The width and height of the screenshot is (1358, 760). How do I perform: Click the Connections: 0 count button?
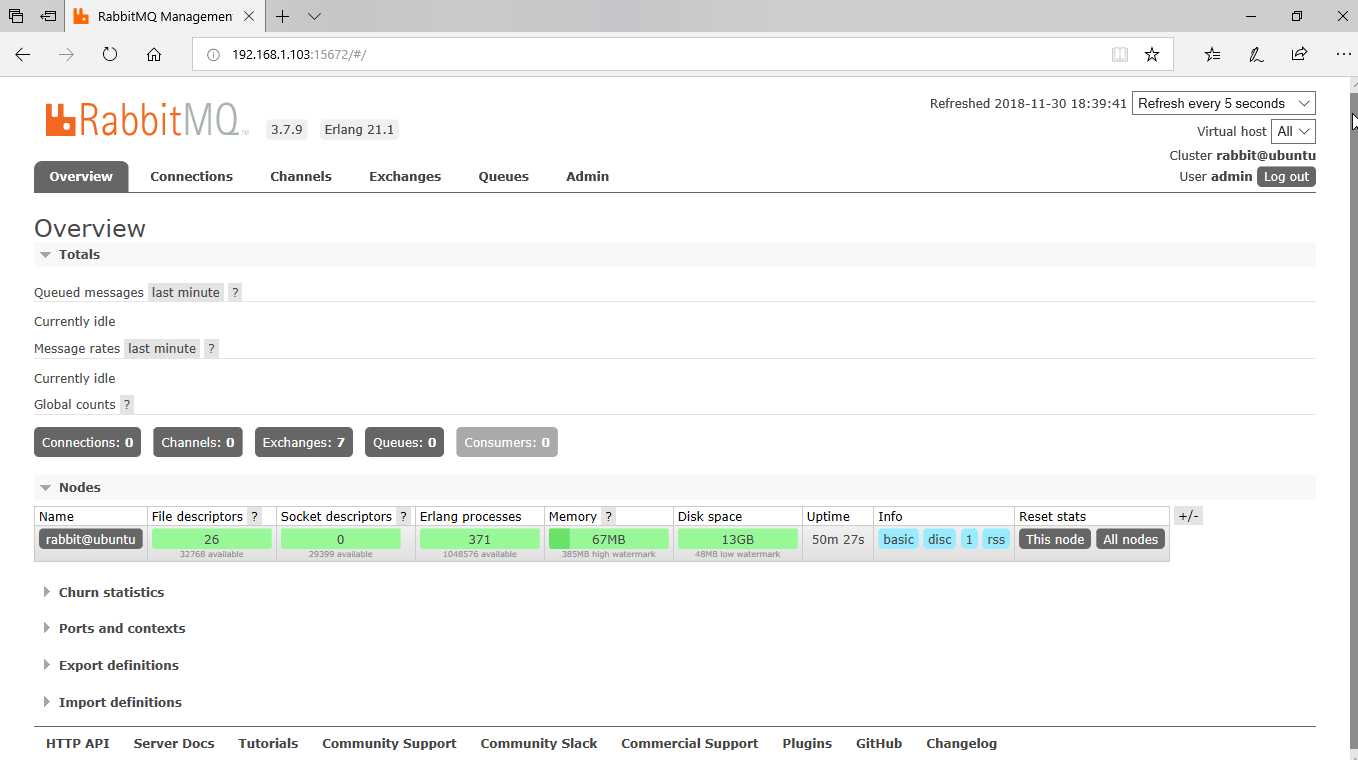tap(87, 443)
